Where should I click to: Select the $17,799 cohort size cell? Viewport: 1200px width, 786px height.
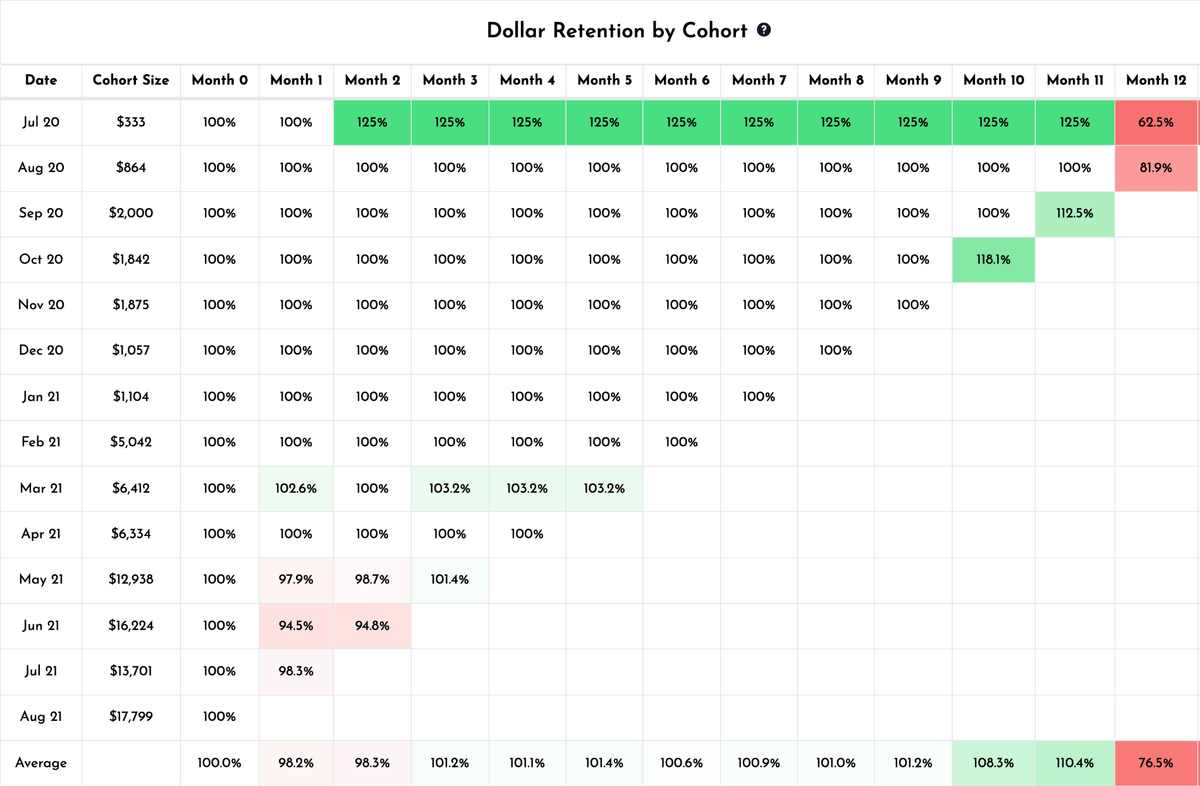pos(131,717)
